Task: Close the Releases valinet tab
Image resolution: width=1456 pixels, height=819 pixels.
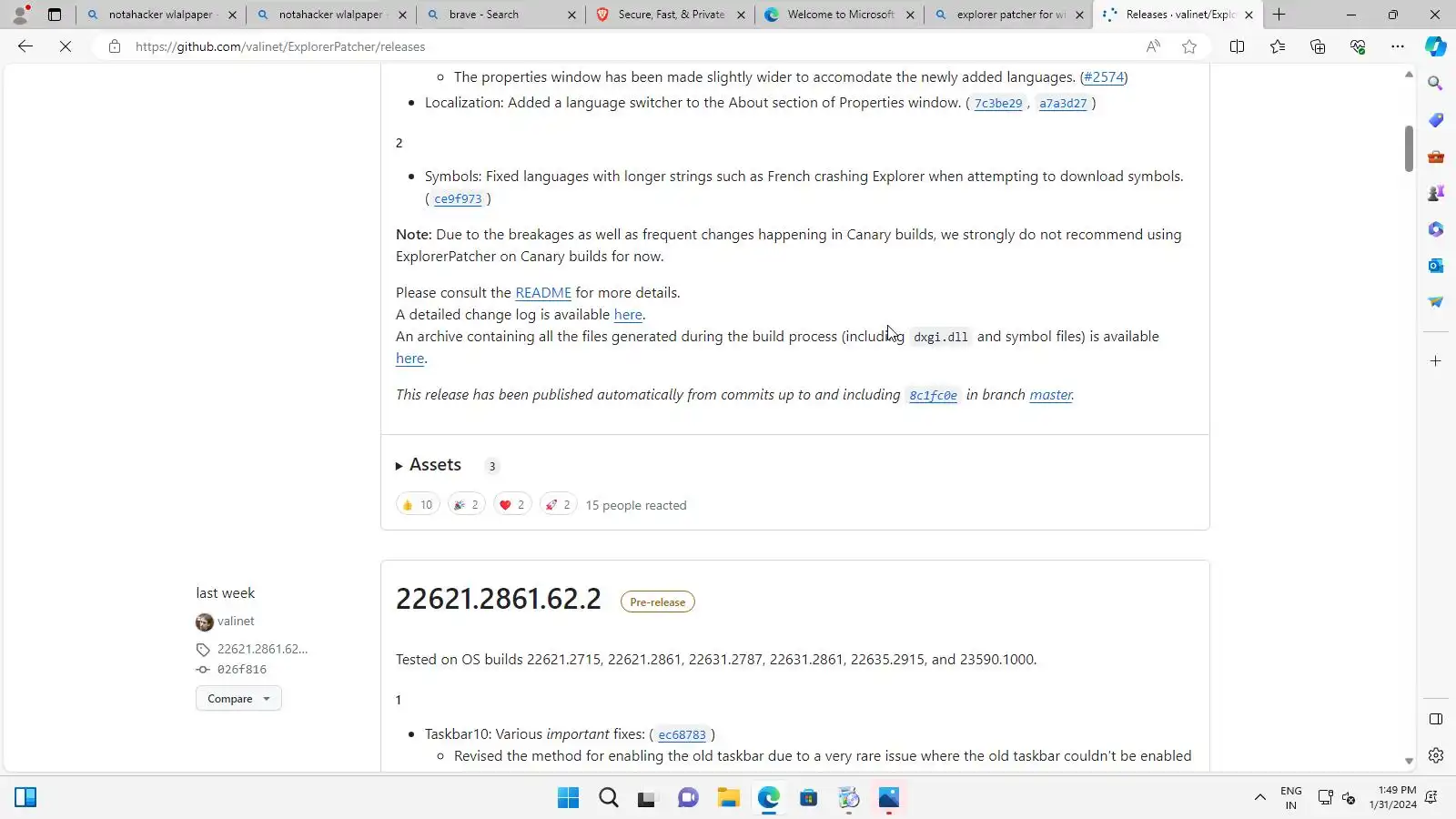Action: pos(1249,15)
